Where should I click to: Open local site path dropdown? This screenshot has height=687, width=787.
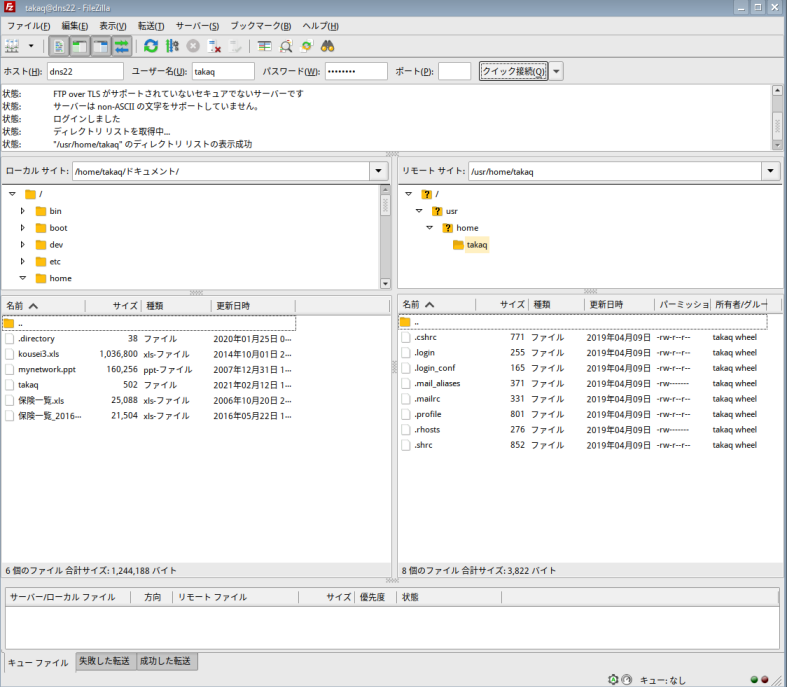378,171
